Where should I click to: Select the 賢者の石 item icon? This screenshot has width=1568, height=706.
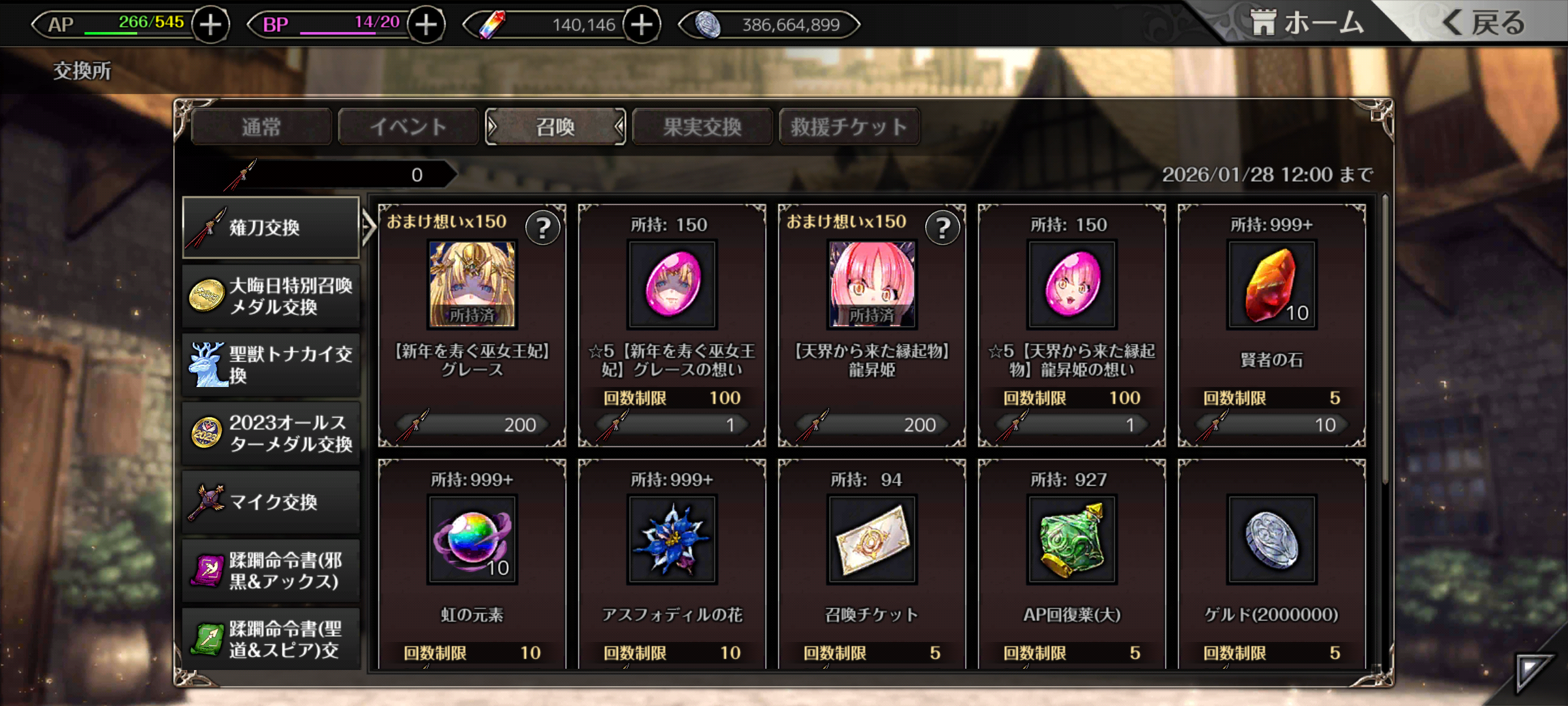[x=1271, y=284]
